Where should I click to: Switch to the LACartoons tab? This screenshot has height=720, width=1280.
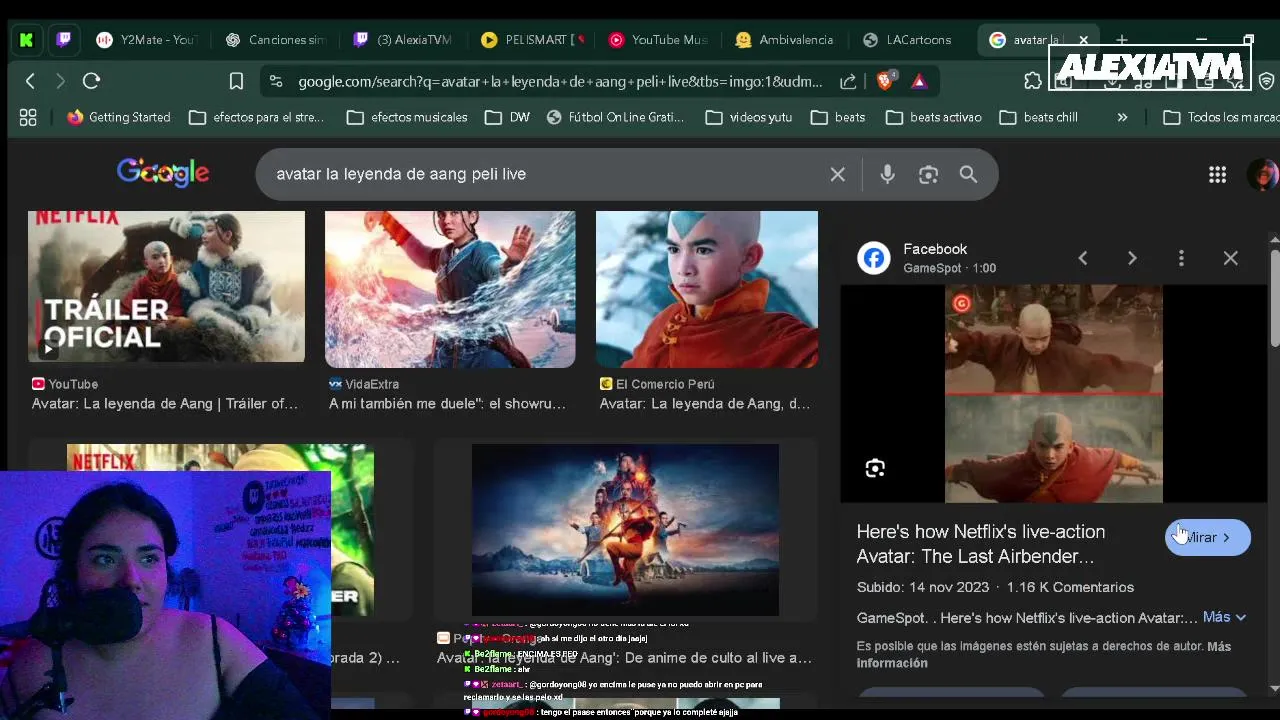[x=908, y=40]
